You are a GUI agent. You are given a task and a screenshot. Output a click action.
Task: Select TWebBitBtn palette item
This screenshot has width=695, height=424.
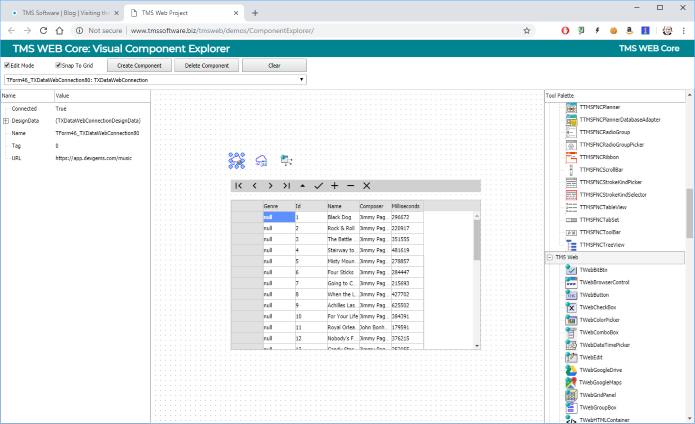593,270
